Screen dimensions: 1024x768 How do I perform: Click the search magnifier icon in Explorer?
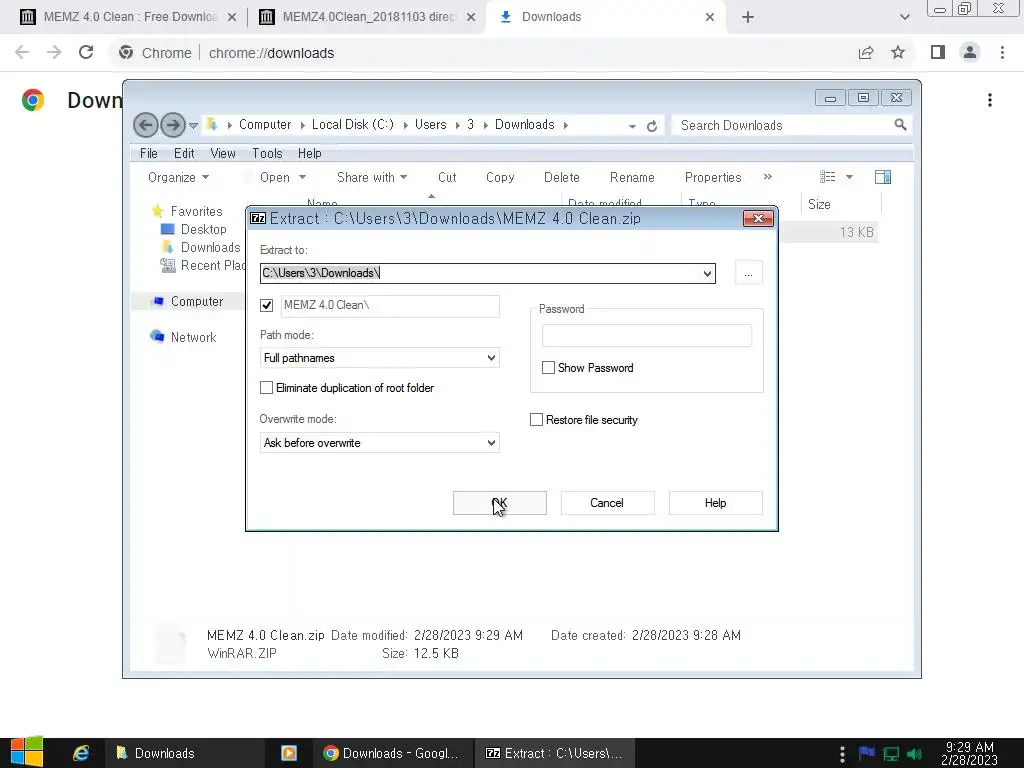[x=901, y=124]
